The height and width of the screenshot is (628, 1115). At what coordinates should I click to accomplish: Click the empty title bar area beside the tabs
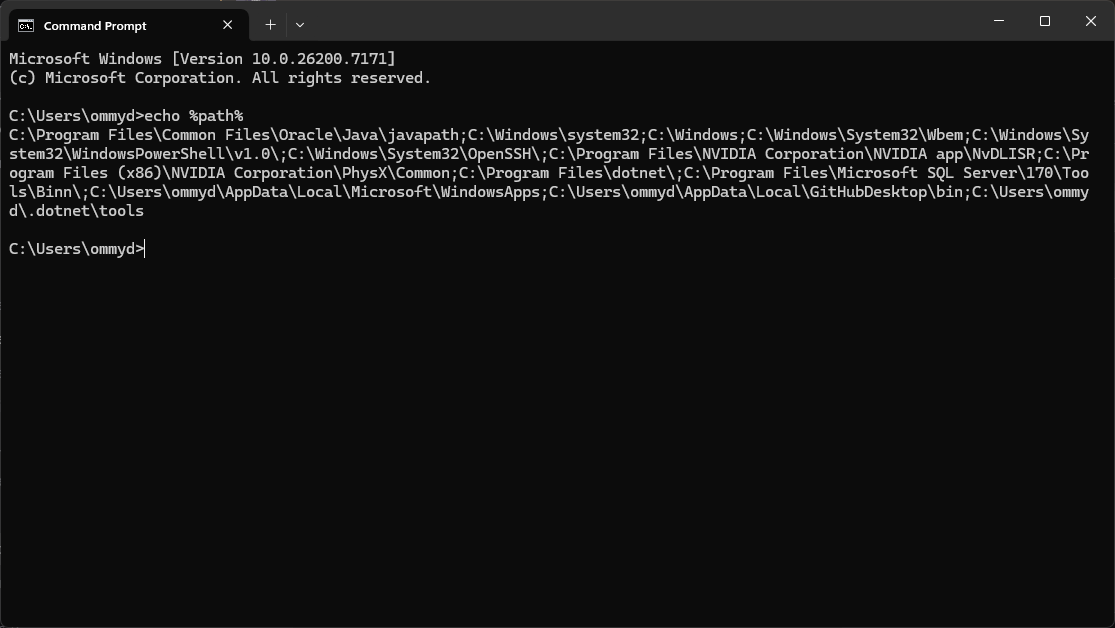(640, 21)
